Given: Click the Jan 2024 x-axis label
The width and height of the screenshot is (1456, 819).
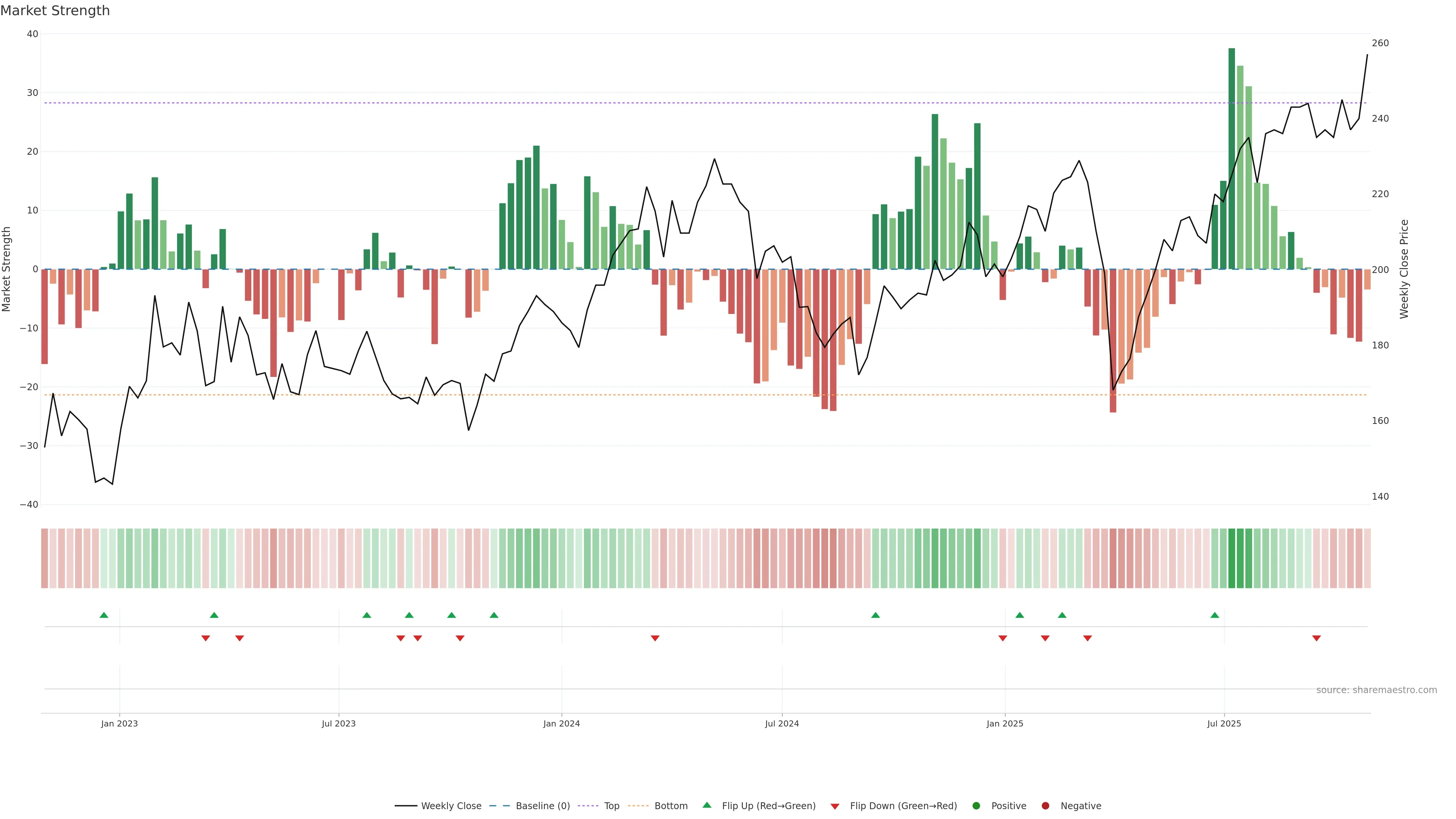Looking at the screenshot, I should (x=561, y=723).
